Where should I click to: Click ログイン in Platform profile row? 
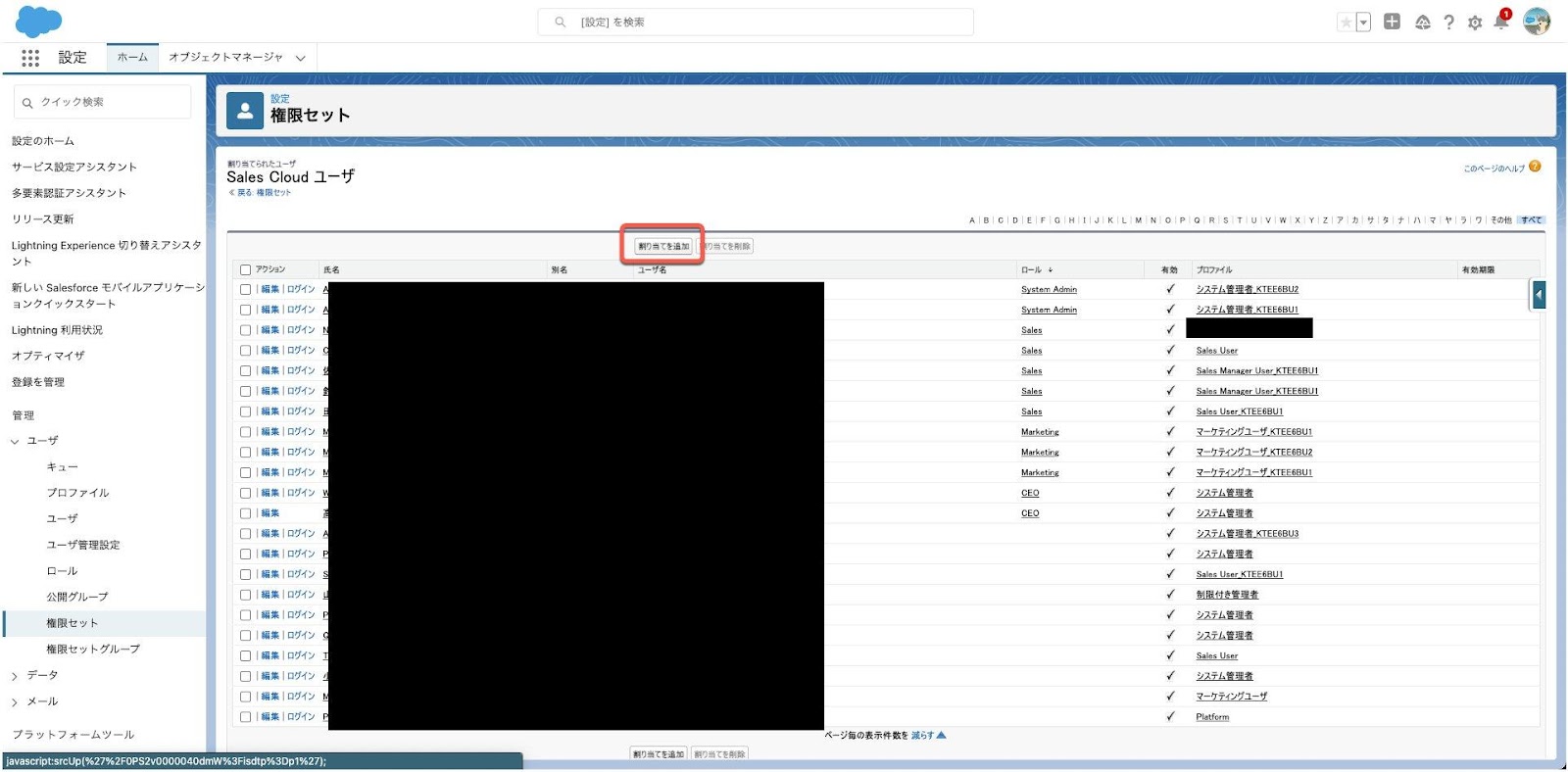(301, 717)
